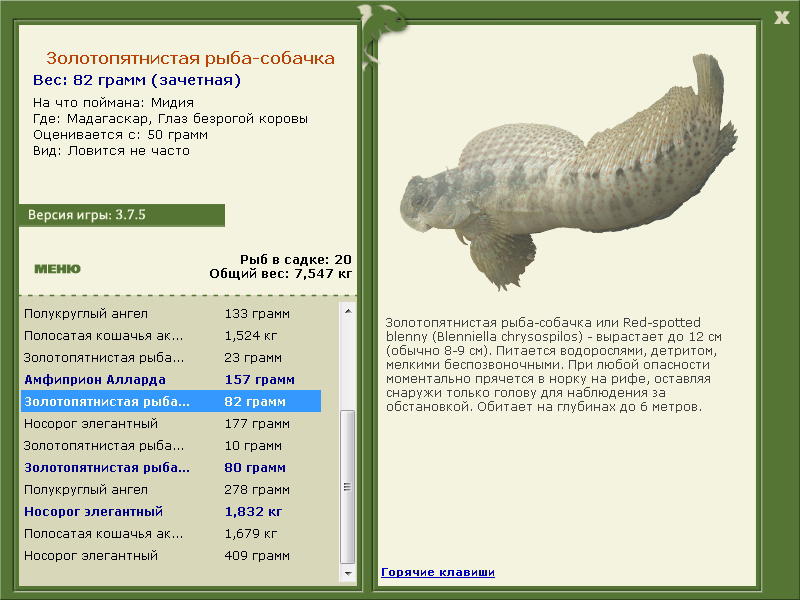Select highlighted Золотопятнистая рыба 82 грамм row
Screen dimensions: 800x600
point(171,401)
